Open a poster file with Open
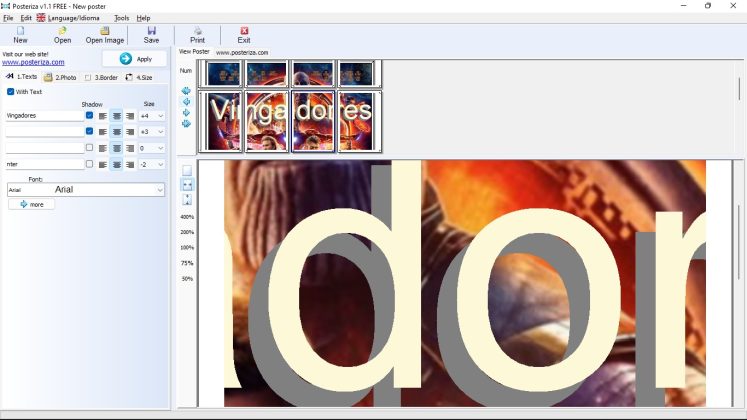Viewport: 747px width, 420px height. (x=62, y=35)
